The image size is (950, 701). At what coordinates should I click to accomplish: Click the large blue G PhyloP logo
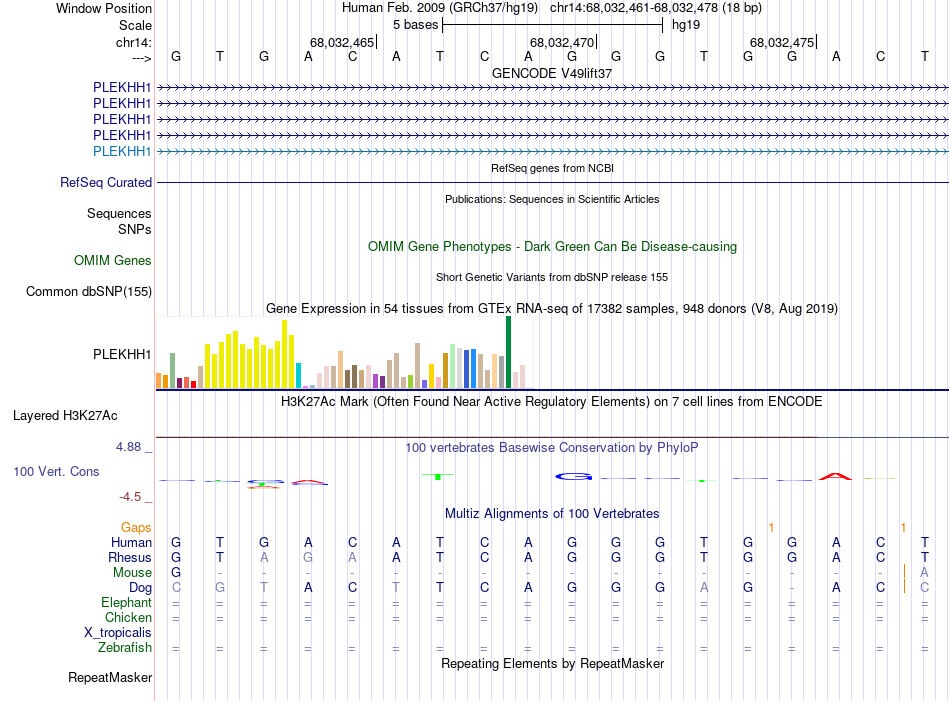(x=573, y=477)
